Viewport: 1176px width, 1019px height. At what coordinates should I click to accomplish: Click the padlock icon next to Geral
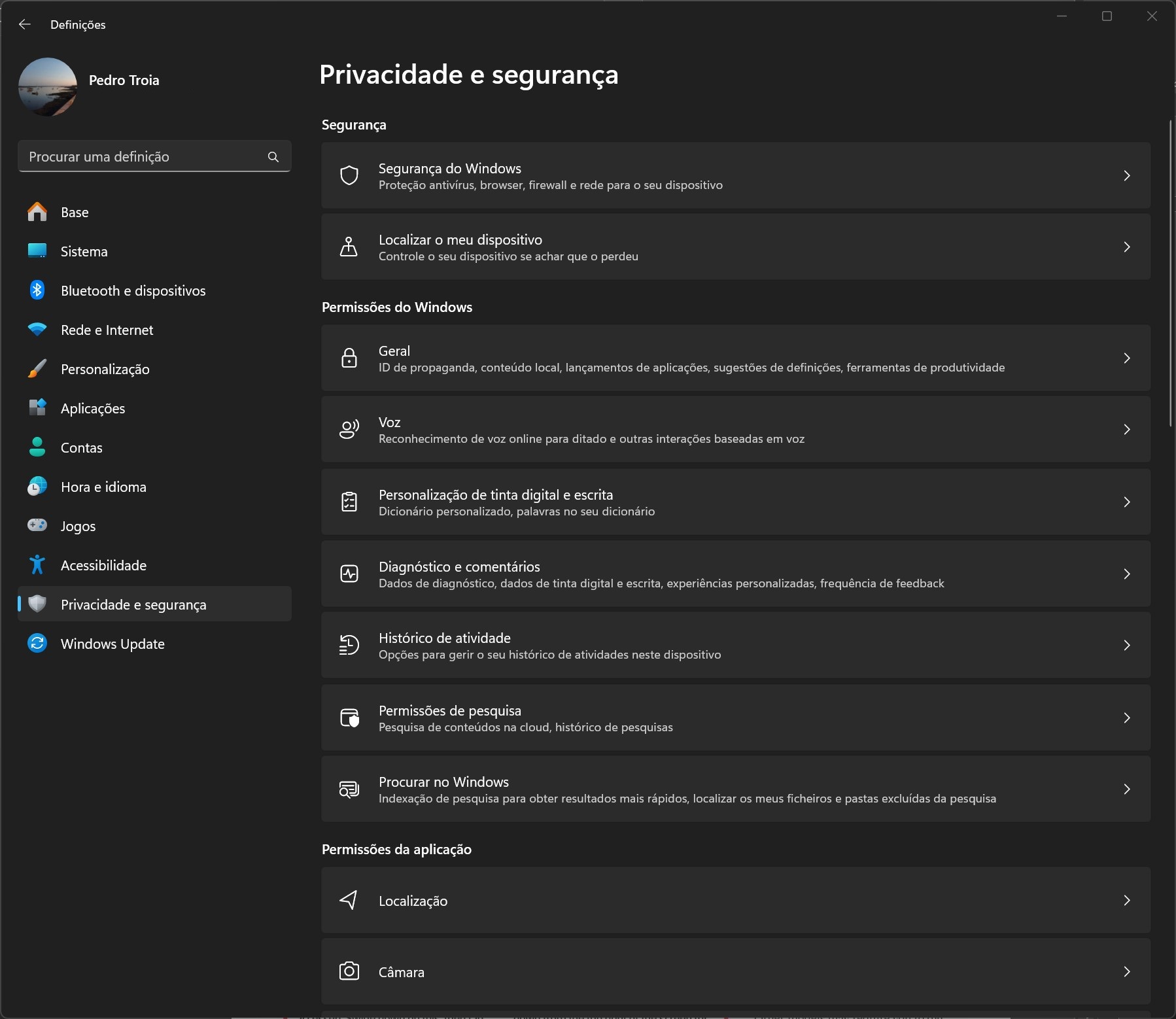coord(349,358)
